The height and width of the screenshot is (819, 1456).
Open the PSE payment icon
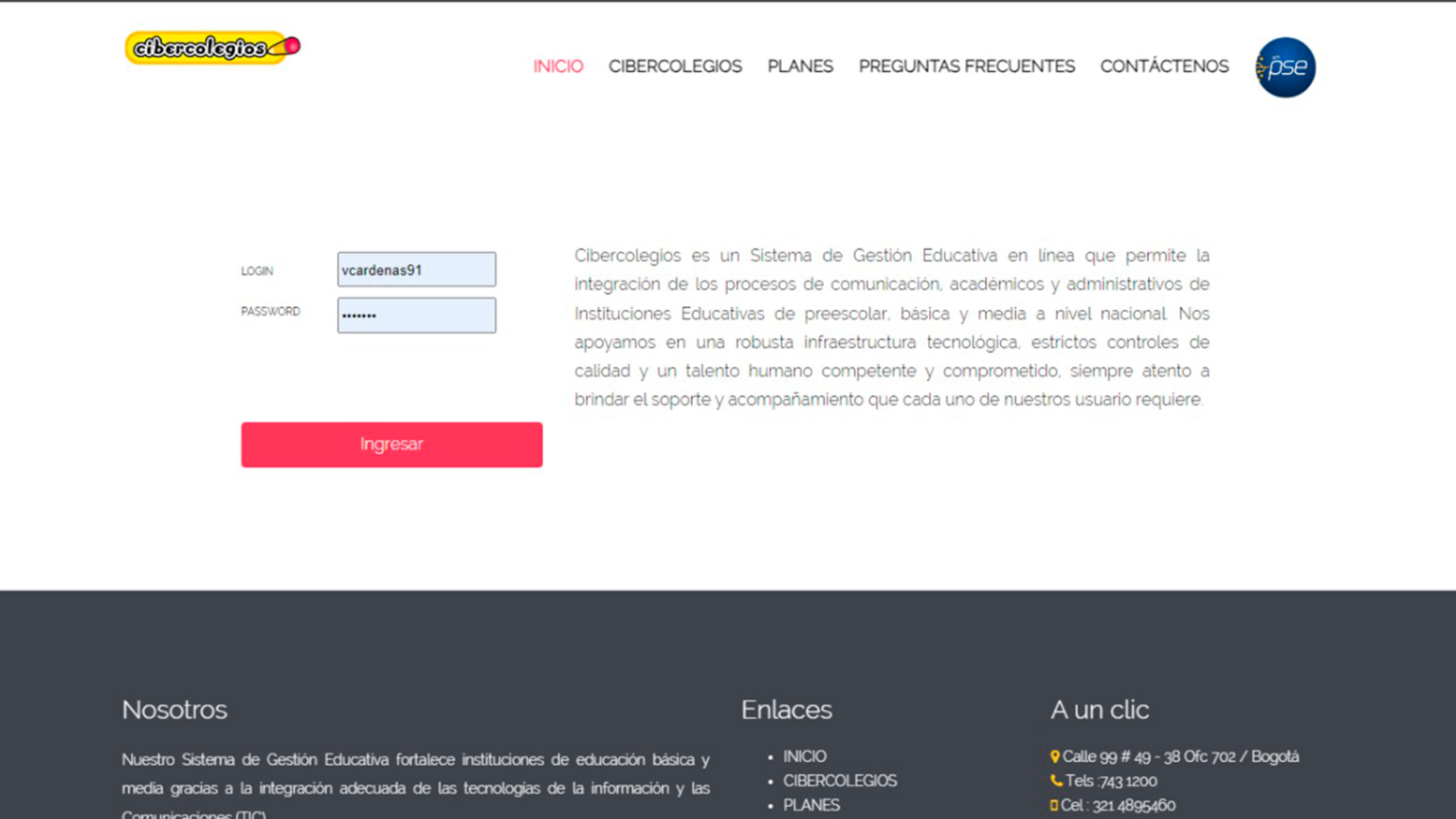coord(1284,67)
